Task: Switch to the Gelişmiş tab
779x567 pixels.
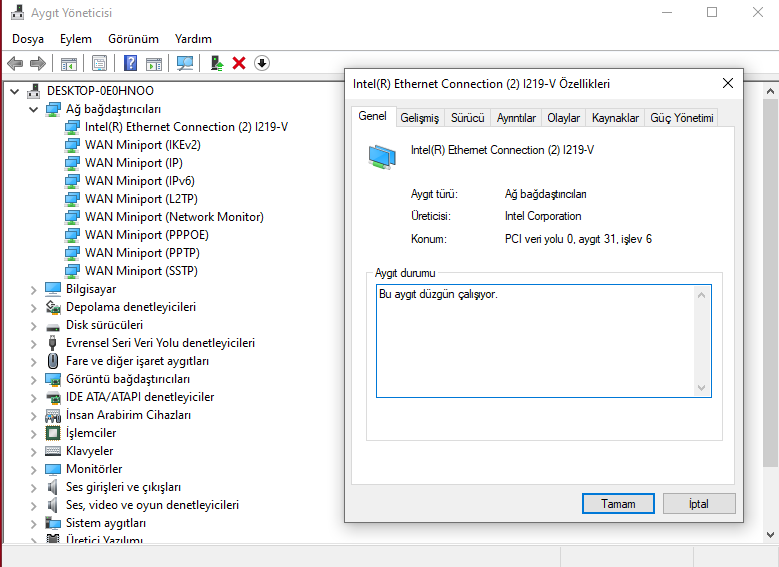Action: pos(420,118)
